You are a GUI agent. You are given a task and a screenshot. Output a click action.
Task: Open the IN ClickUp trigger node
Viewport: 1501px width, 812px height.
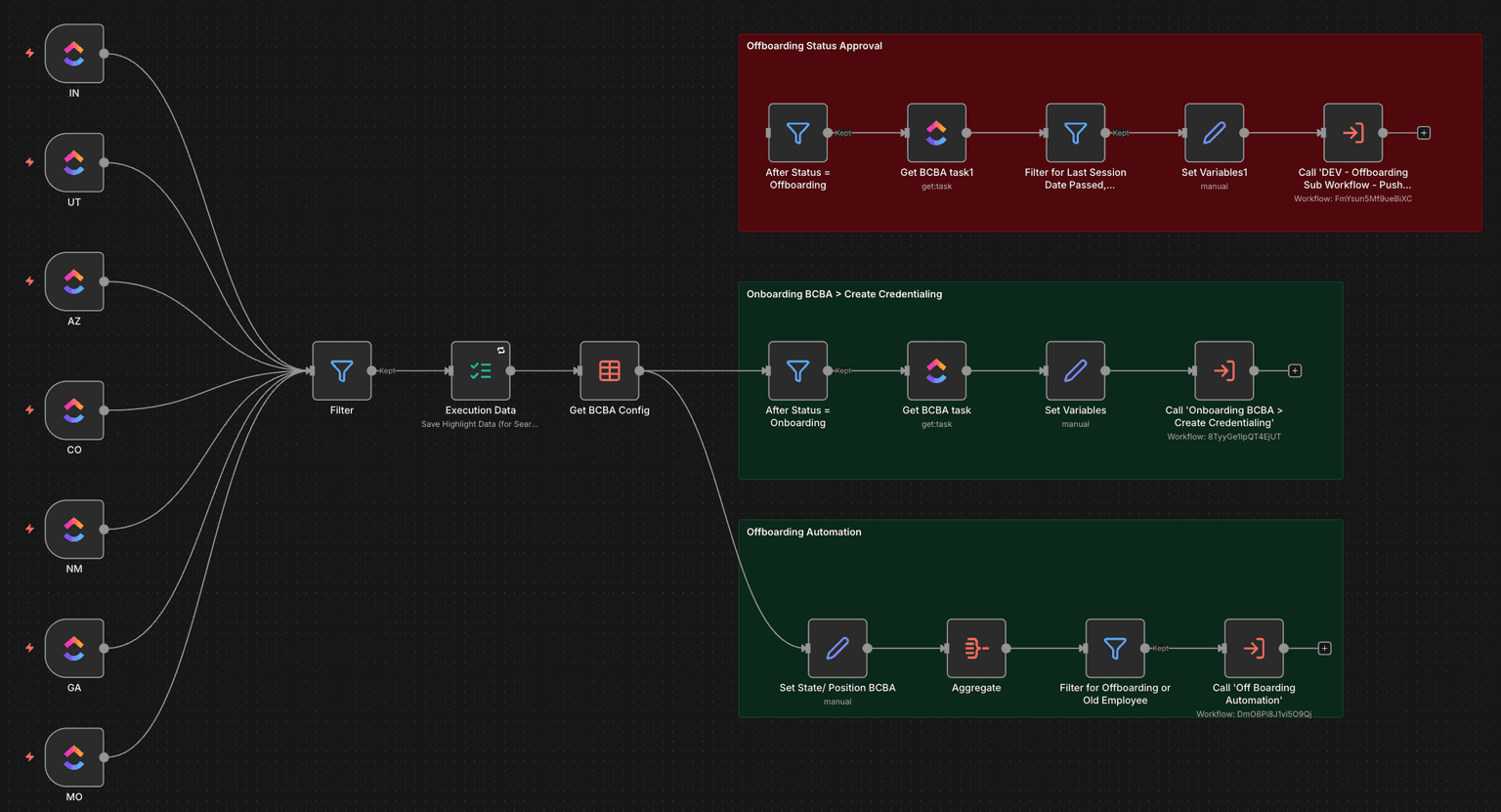click(73, 54)
